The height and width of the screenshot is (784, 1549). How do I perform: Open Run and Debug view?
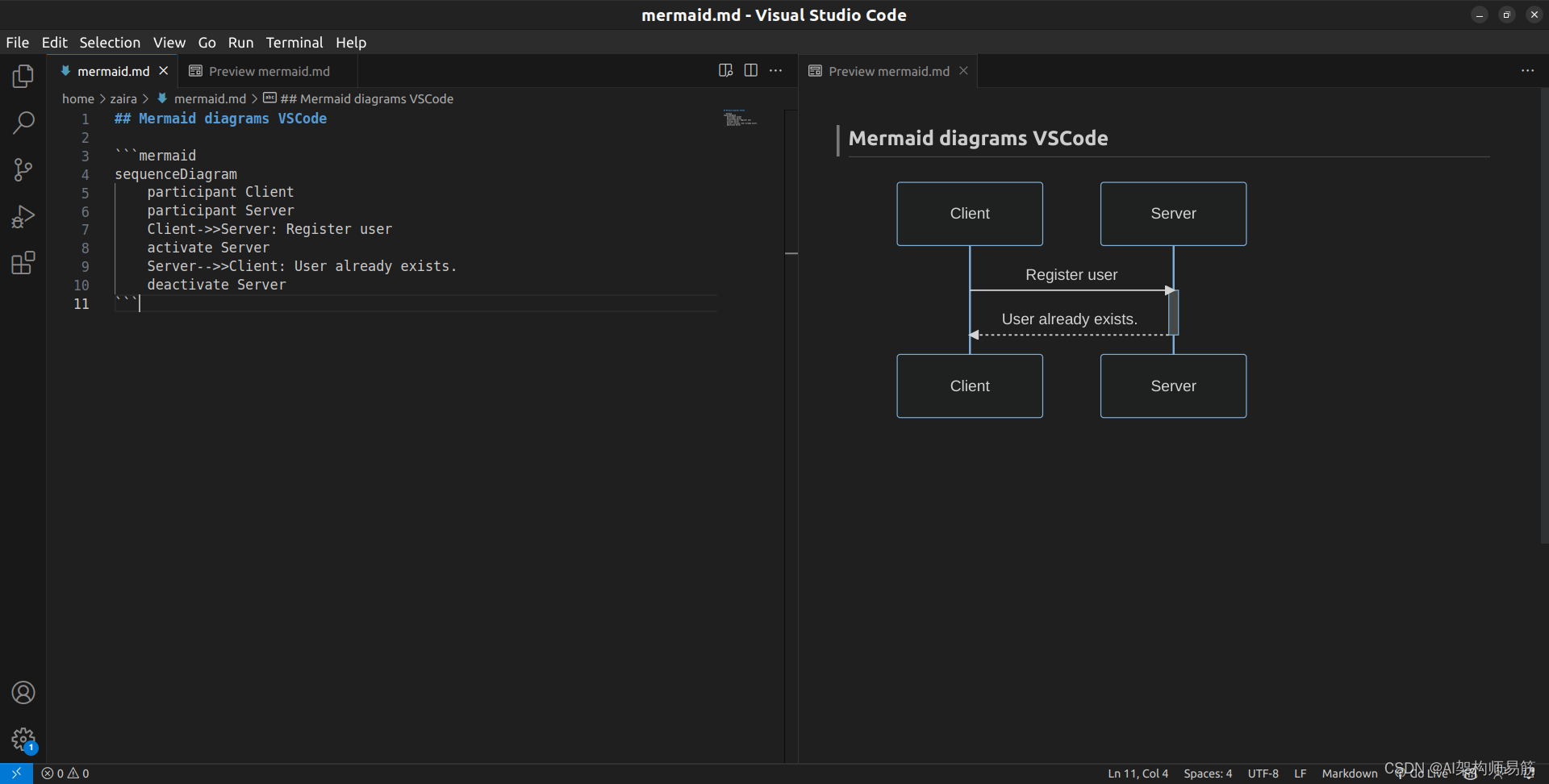[23, 216]
